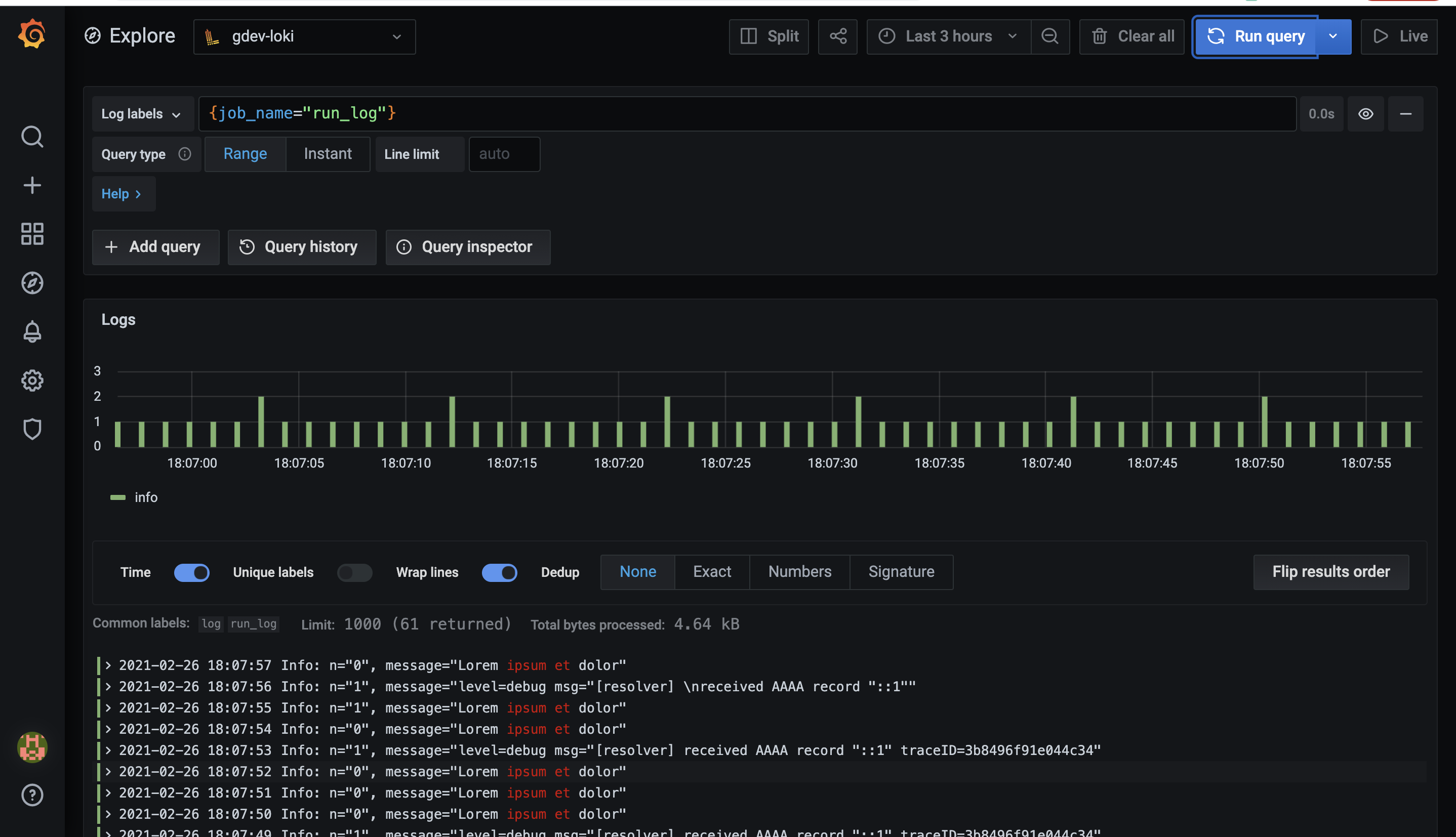Enable the Unique labels toggle
Screen dimensions: 1456x837
pos(355,572)
